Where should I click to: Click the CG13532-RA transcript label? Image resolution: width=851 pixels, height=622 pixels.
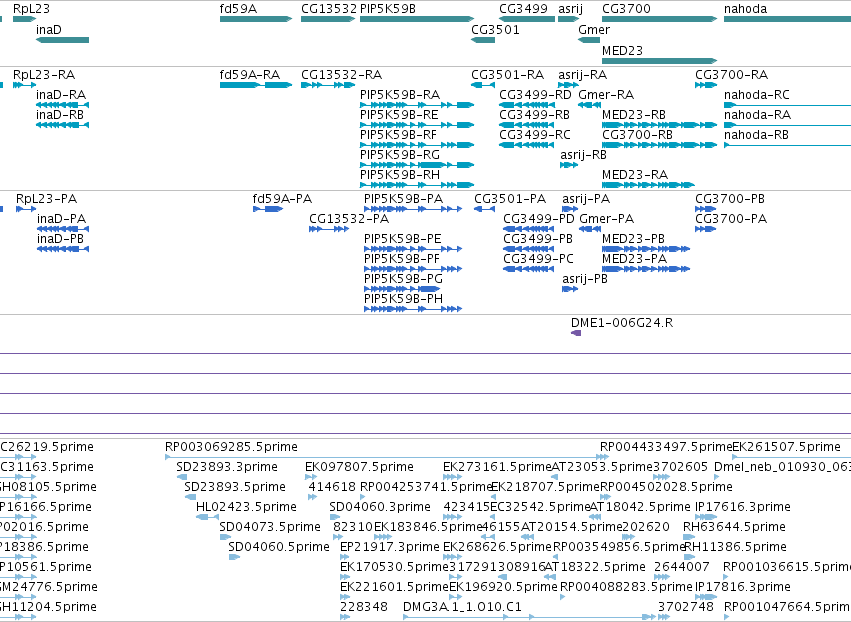(341, 75)
